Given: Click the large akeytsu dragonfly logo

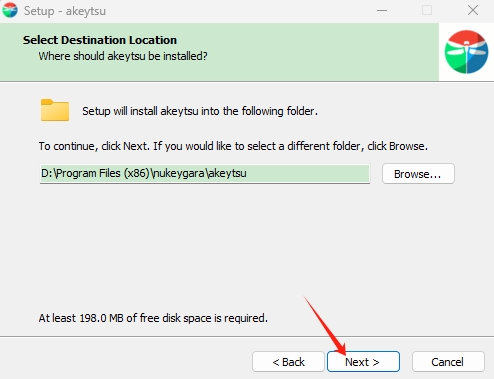Looking at the screenshot, I should coord(466,52).
